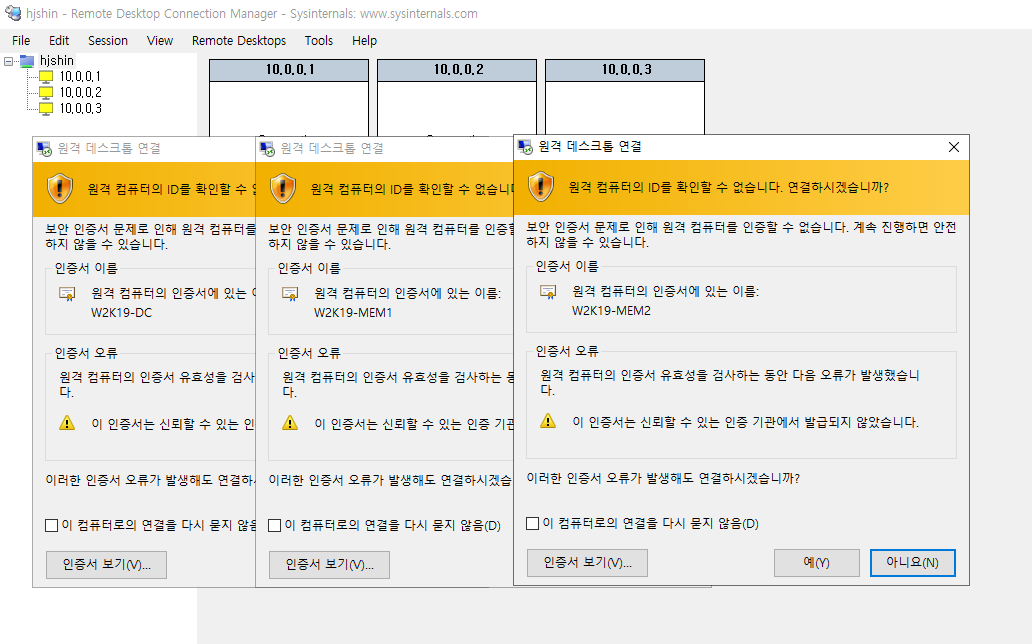Click 예(Y) in the W2K19-MEM2 dialog

click(x=816, y=562)
